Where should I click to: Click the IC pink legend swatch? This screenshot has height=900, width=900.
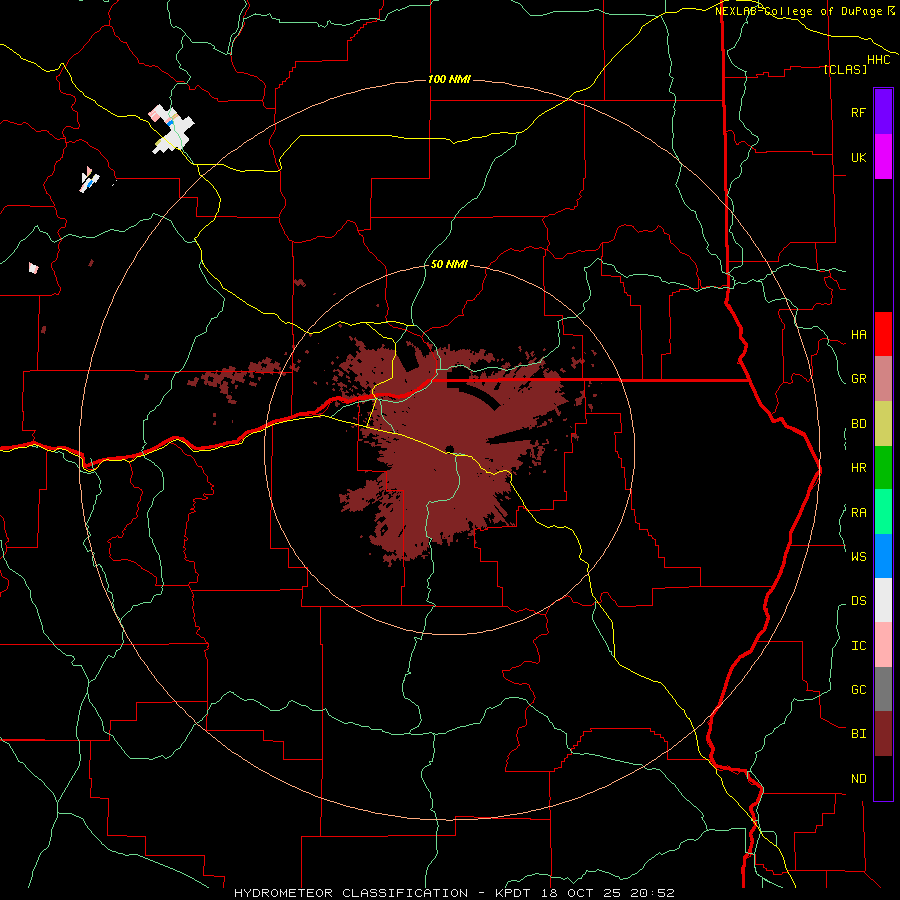883,645
